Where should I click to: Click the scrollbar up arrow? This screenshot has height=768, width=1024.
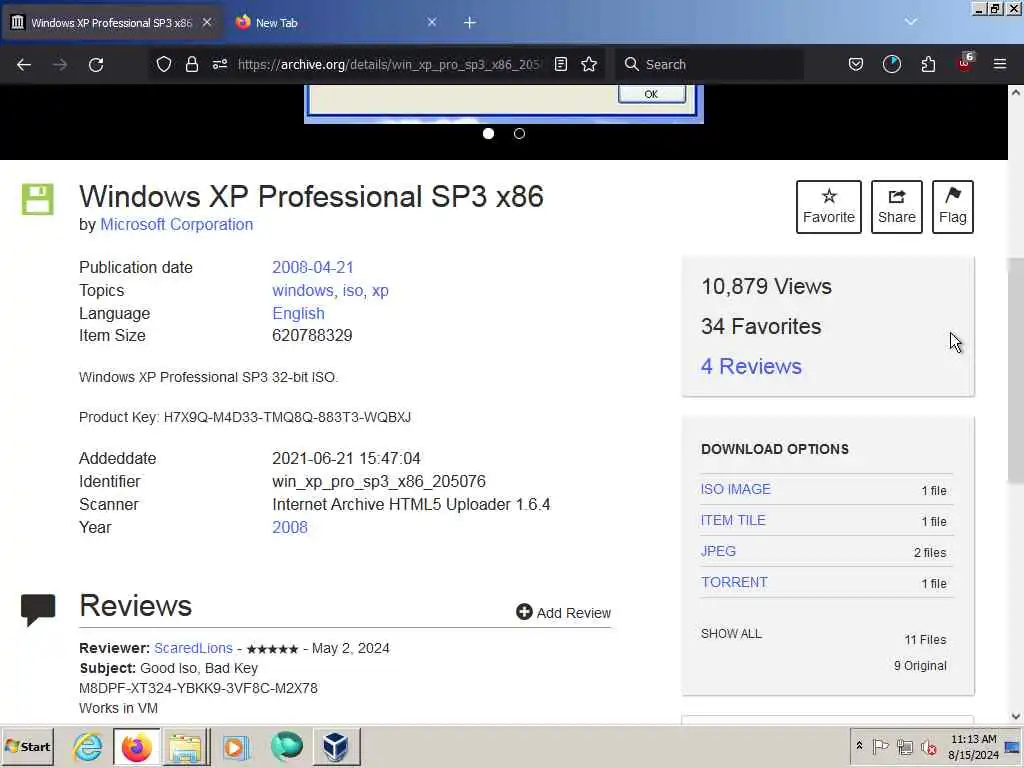1016,92
